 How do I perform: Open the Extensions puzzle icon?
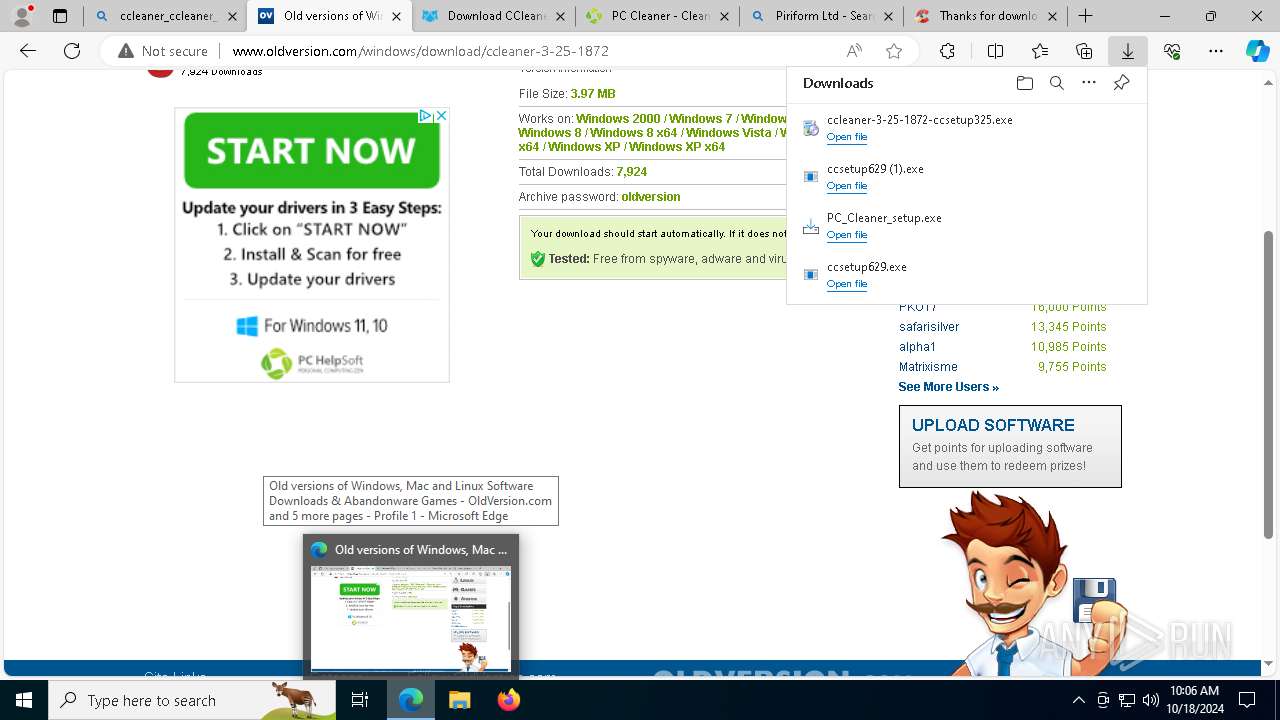click(947, 51)
